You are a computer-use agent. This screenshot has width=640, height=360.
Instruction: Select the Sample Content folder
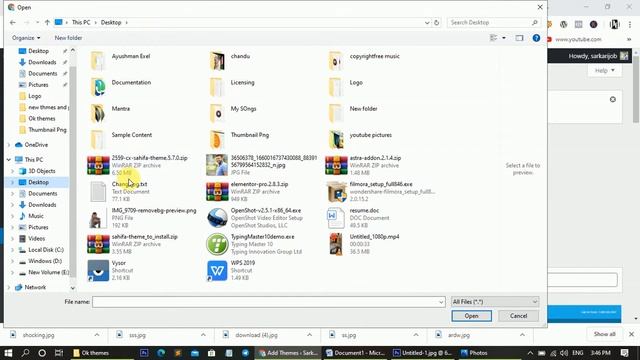[x=121, y=139]
